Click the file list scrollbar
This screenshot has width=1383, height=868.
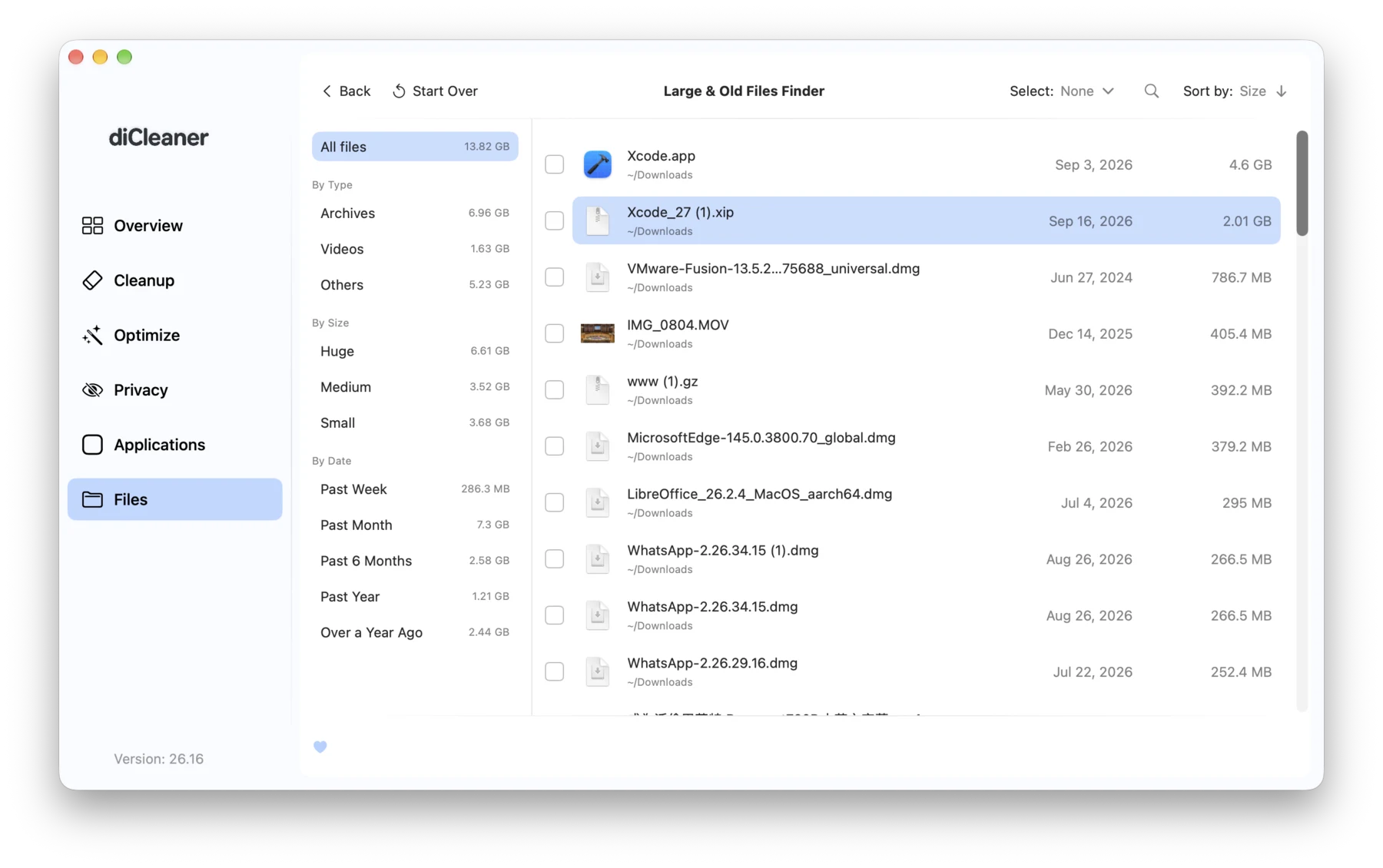[x=1302, y=184]
